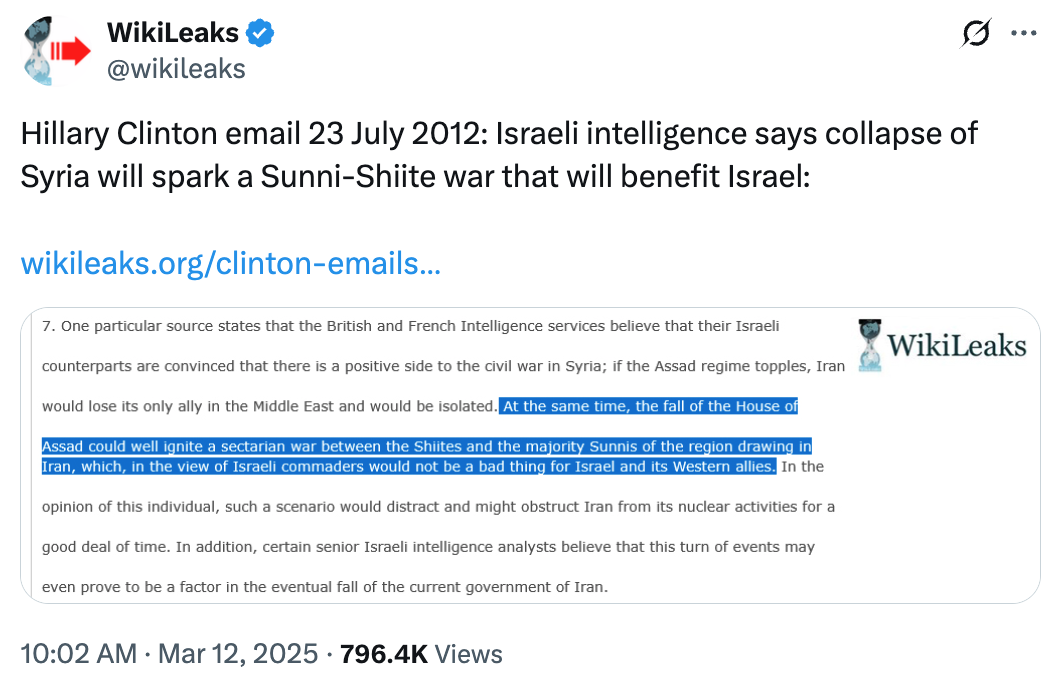View the 796.4K Views count

point(421,654)
